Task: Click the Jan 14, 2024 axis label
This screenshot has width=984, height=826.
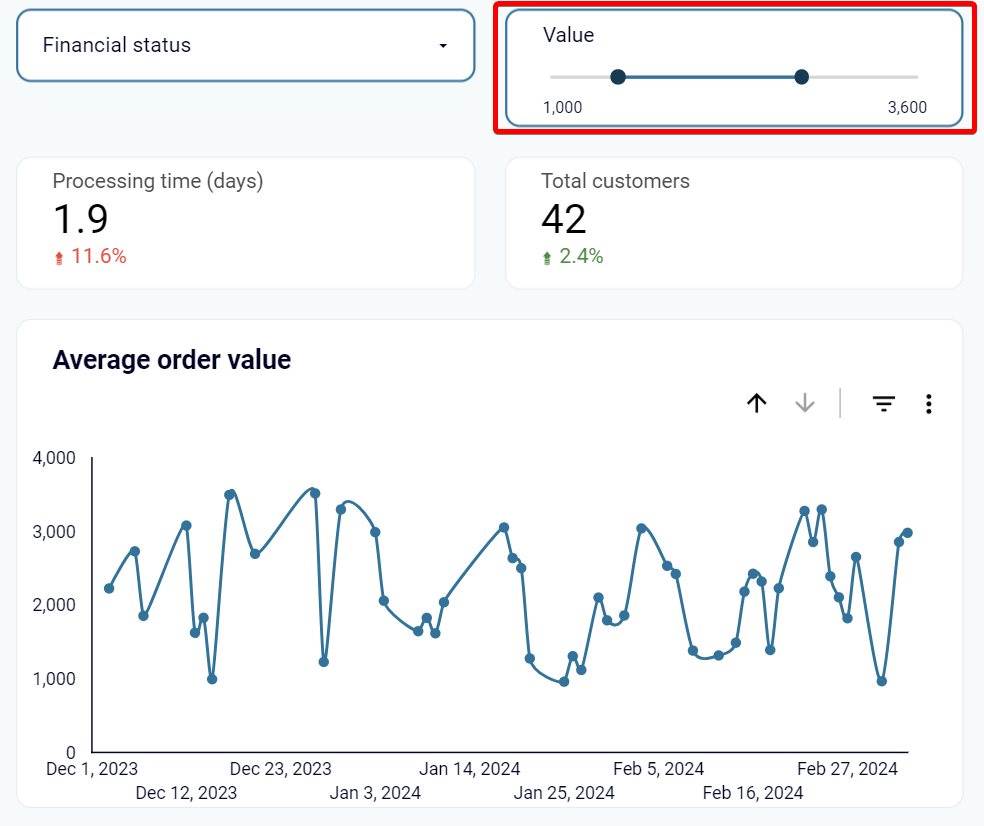Action: [x=469, y=769]
